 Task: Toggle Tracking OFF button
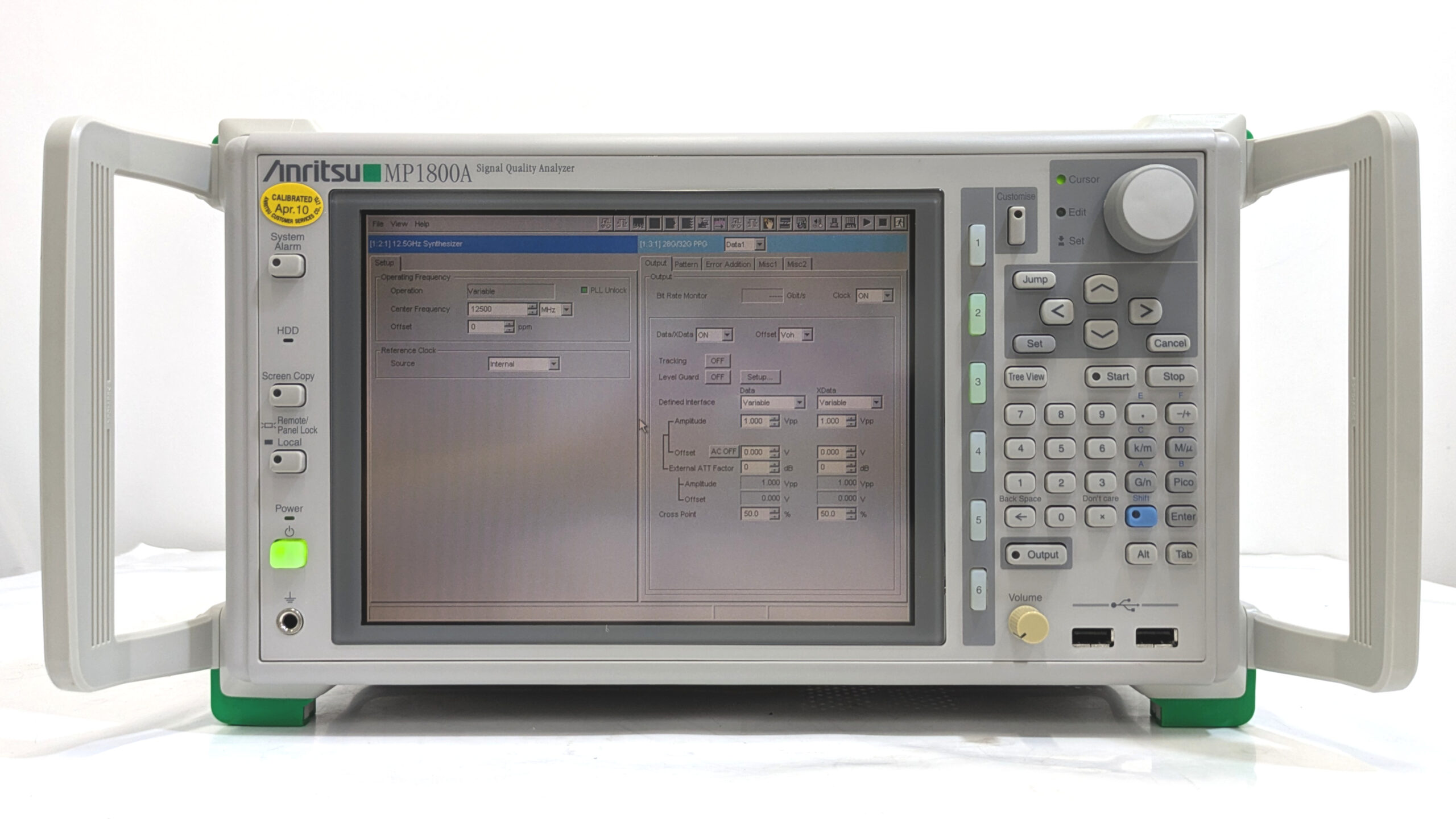tap(717, 361)
